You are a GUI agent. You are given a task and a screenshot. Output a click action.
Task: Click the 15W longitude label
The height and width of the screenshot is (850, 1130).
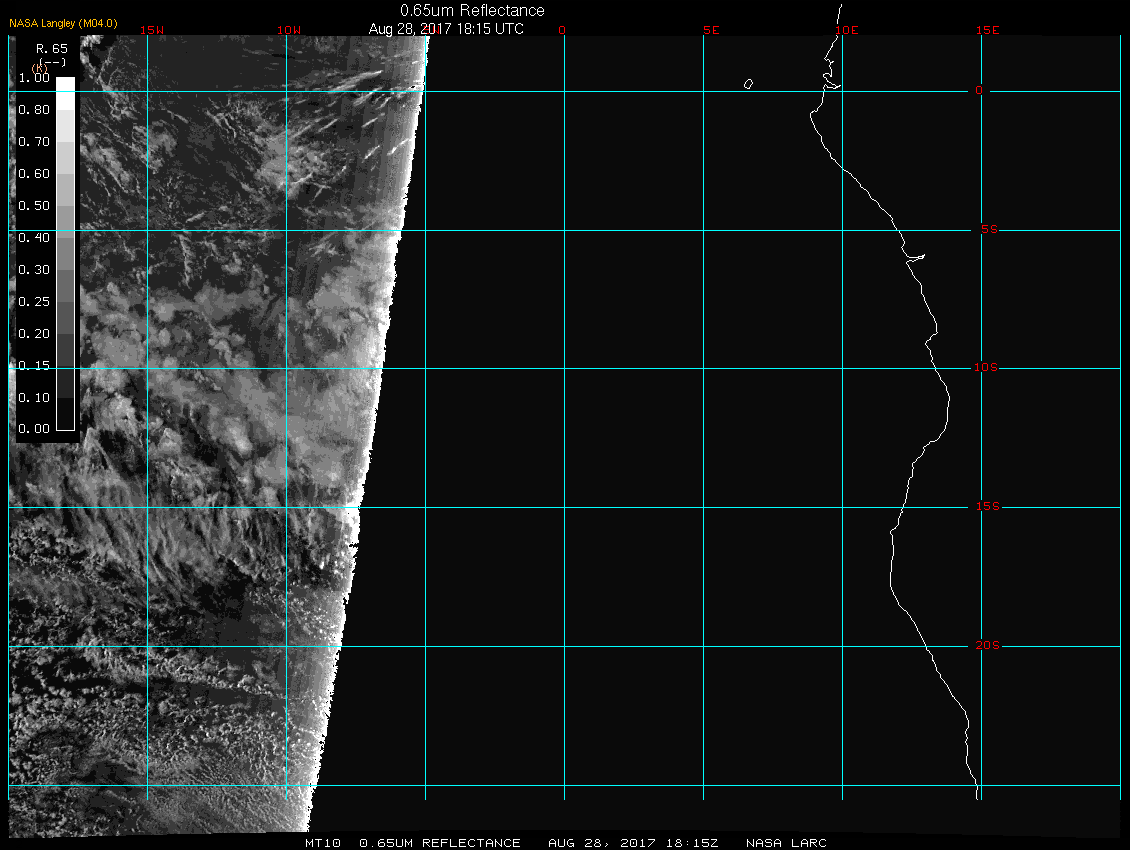coord(151,30)
